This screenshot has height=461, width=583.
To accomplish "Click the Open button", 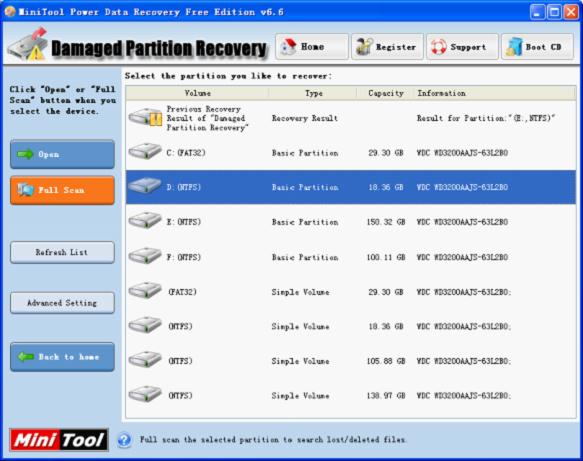I will (62, 154).
